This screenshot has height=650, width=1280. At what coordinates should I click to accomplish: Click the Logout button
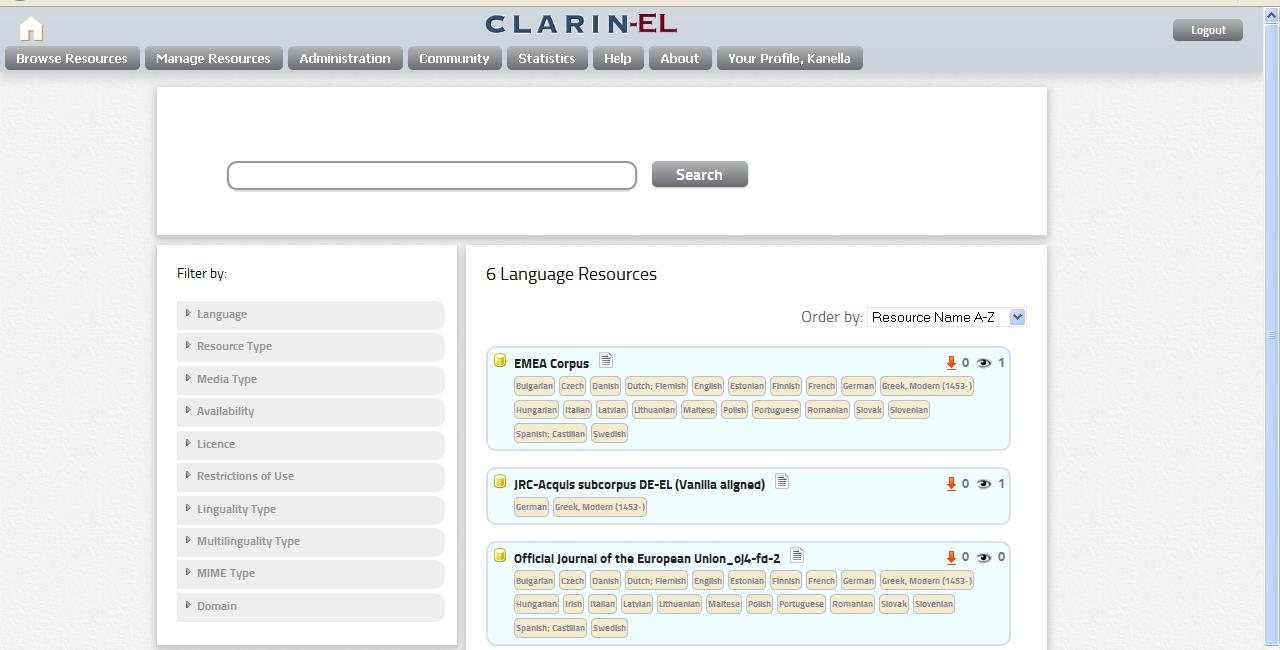1208,30
